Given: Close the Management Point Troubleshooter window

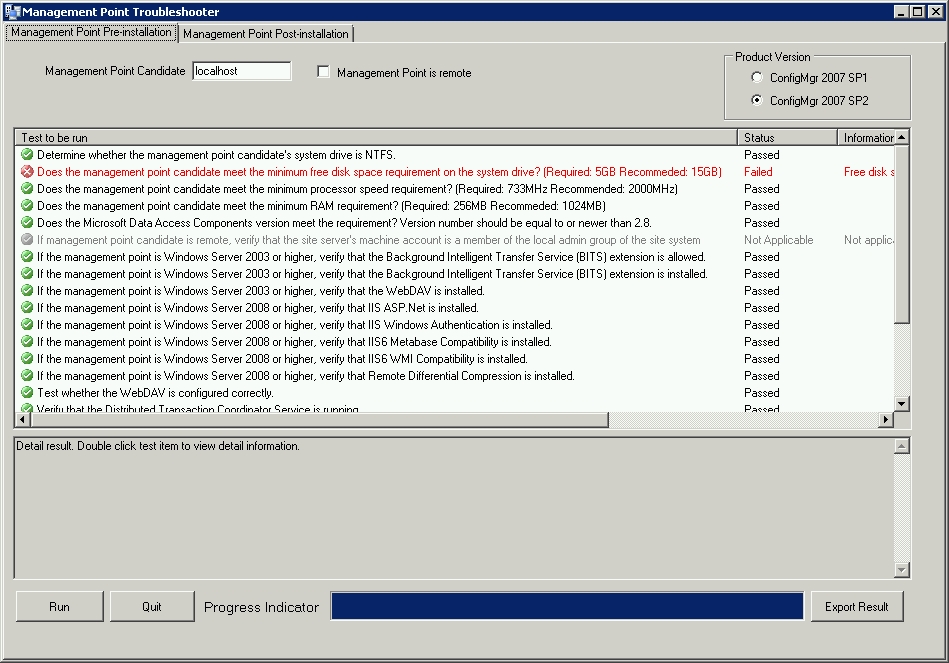Looking at the screenshot, I should coord(936,12).
